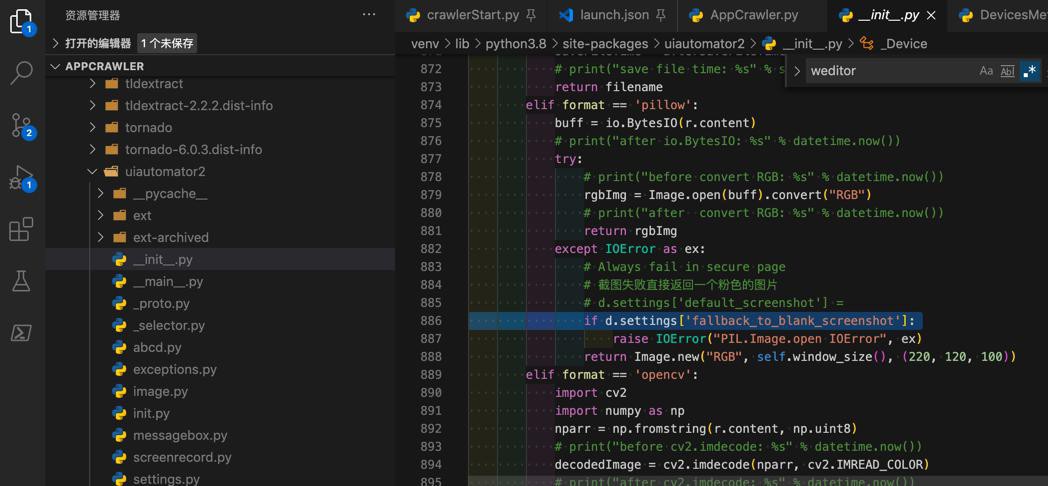Click the 资源管理器 panel title

[x=93, y=15]
